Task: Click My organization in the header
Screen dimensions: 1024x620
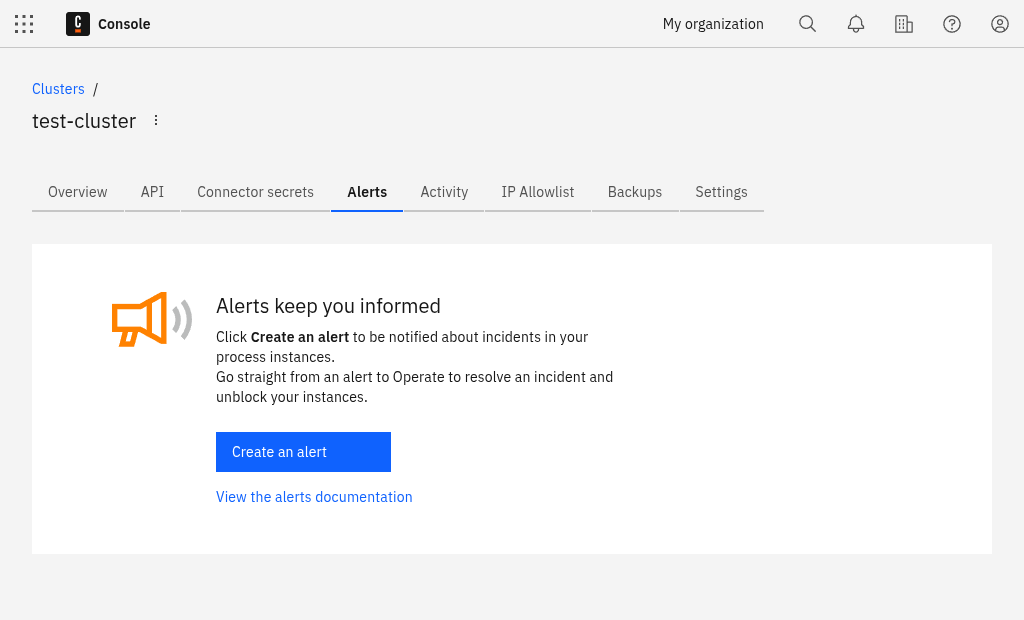Action: [713, 24]
